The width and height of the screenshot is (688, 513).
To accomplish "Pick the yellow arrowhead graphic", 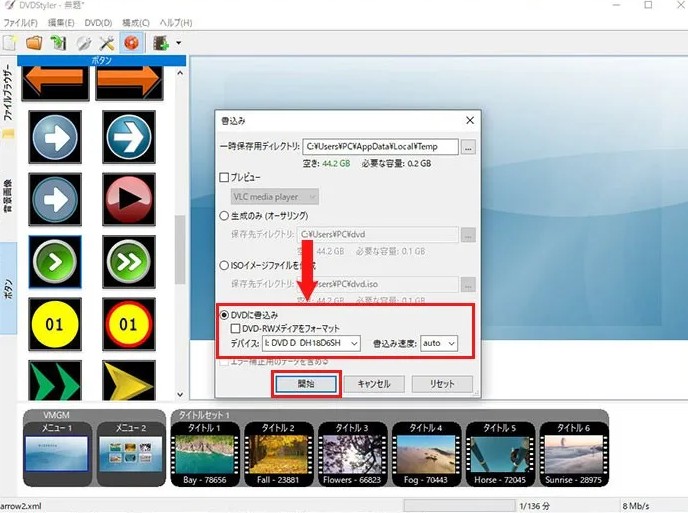I will pos(129,380).
